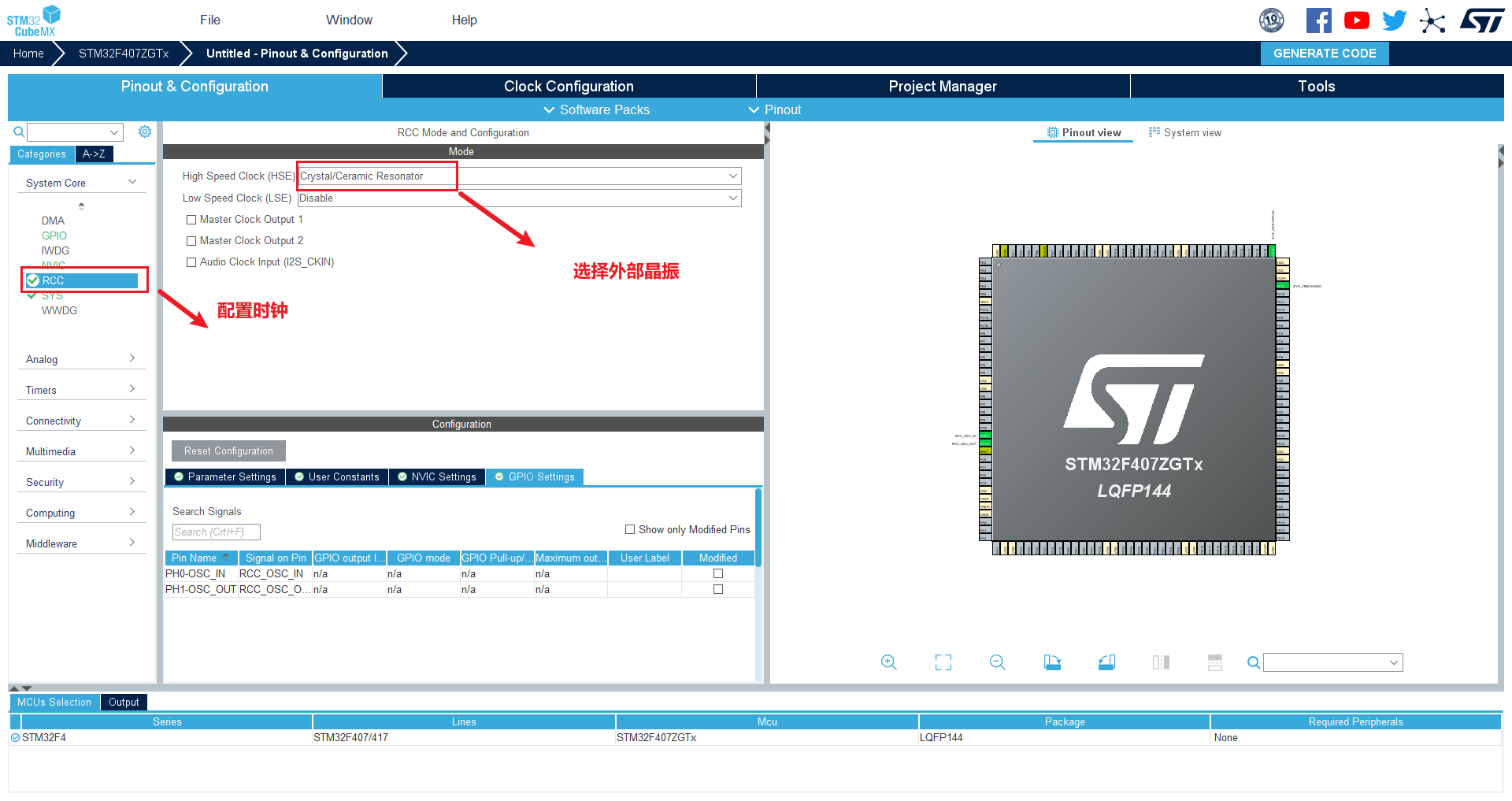Click the categories search magnifier icon
This screenshot has width=1512, height=801.
[19, 132]
